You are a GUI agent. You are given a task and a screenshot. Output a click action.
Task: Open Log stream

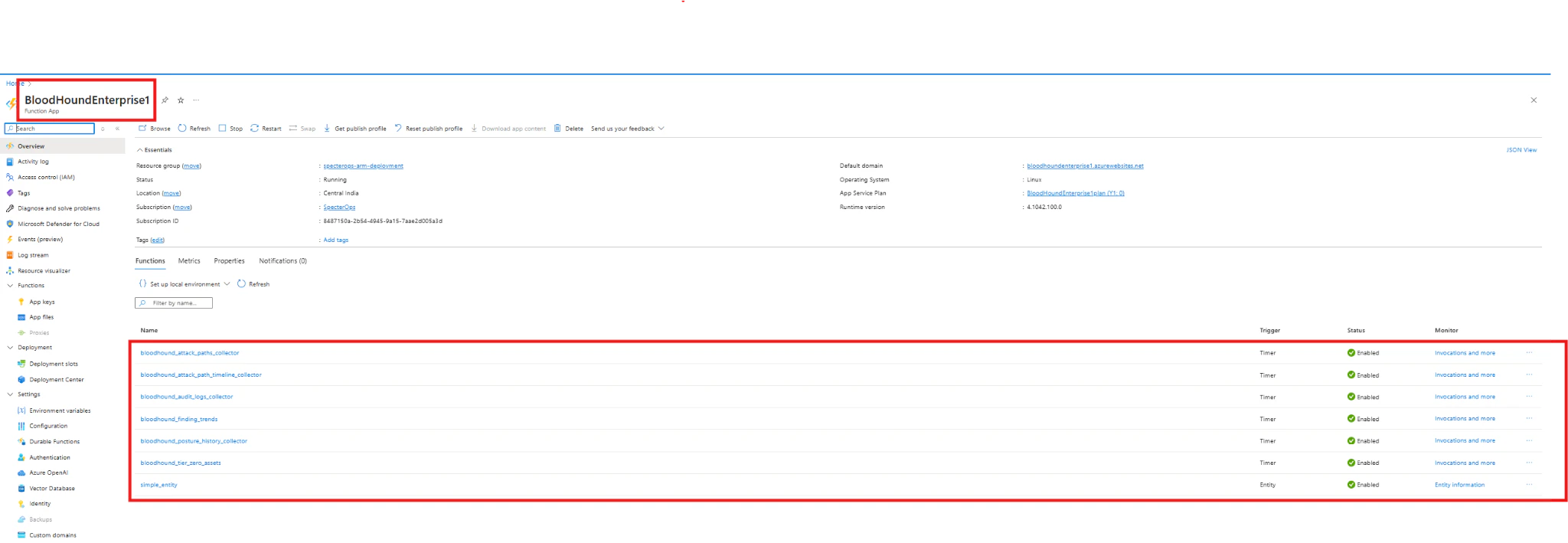click(33, 255)
